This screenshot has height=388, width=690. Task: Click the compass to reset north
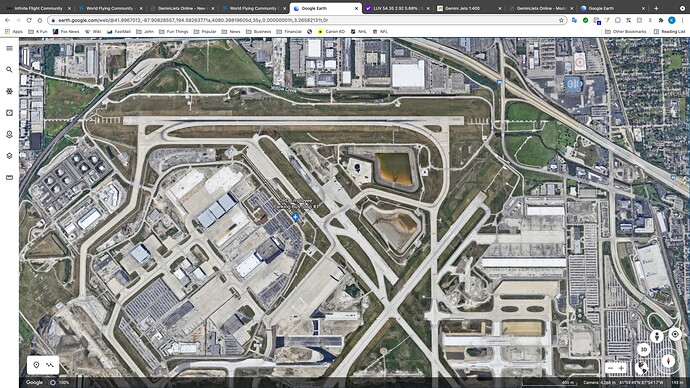tap(668, 361)
